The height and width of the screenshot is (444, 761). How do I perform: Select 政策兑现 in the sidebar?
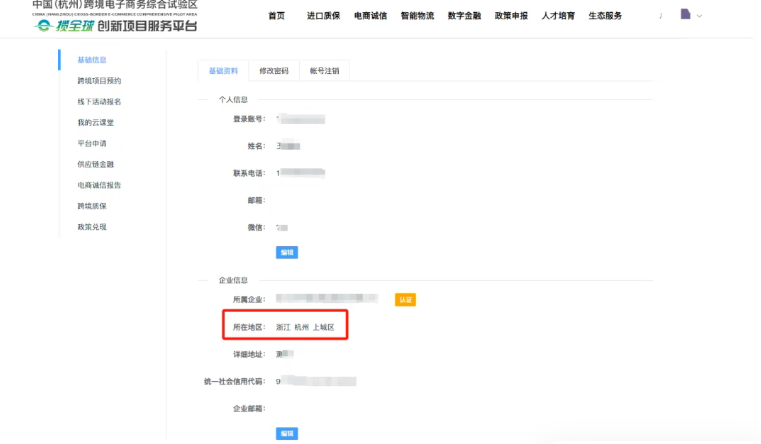(x=92, y=227)
